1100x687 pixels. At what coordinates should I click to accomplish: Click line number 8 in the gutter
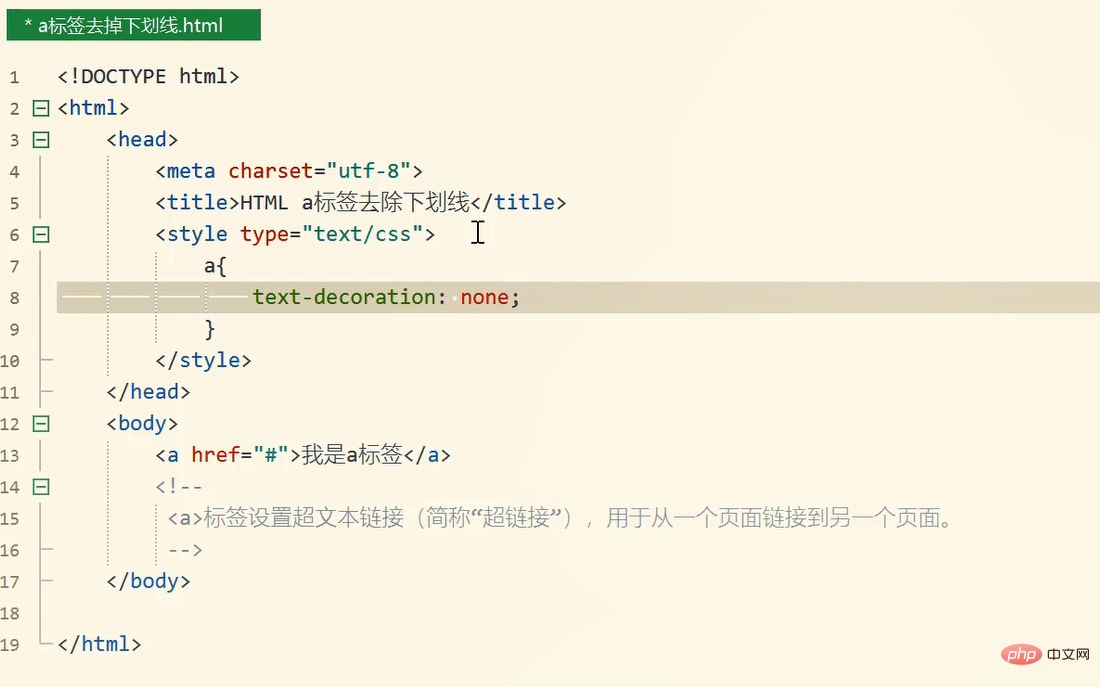click(x=15, y=298)
